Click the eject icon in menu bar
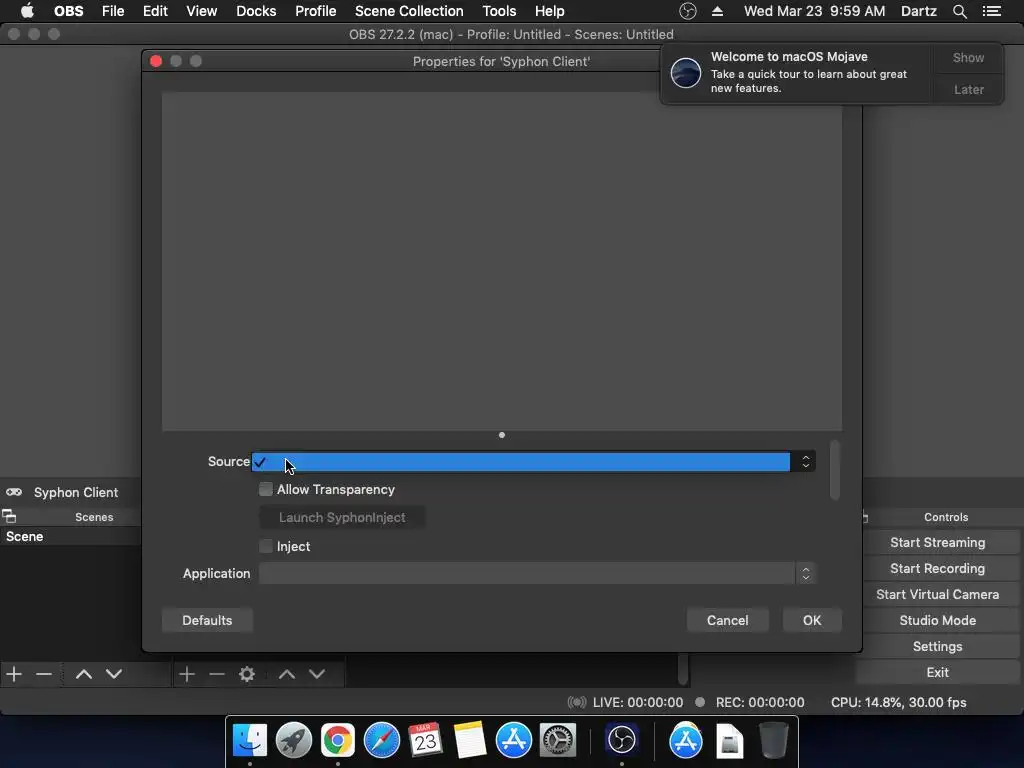 (717, 11)
